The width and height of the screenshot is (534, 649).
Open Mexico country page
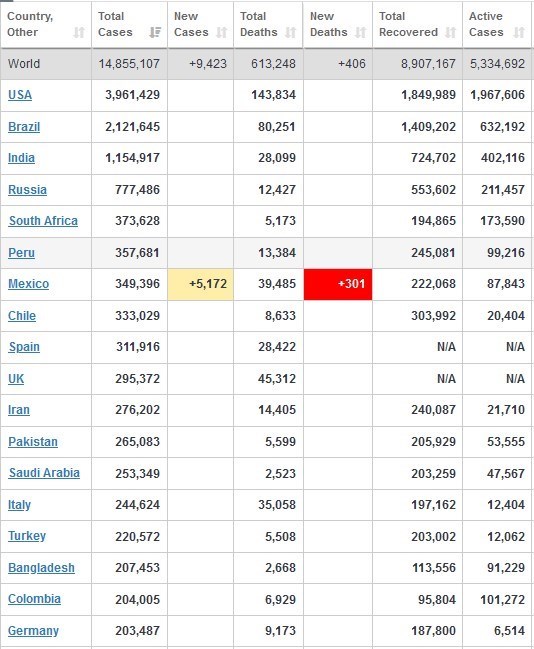point(29,284)
